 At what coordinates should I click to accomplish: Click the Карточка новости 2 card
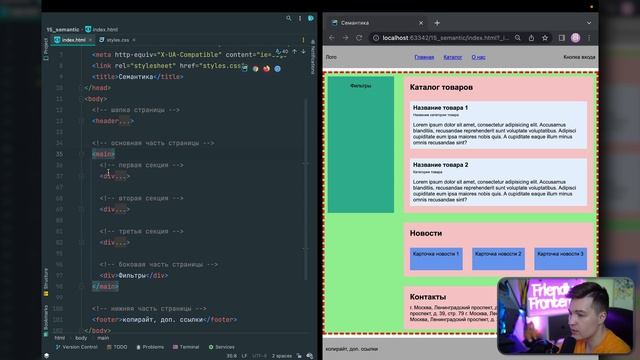(498, 259)
